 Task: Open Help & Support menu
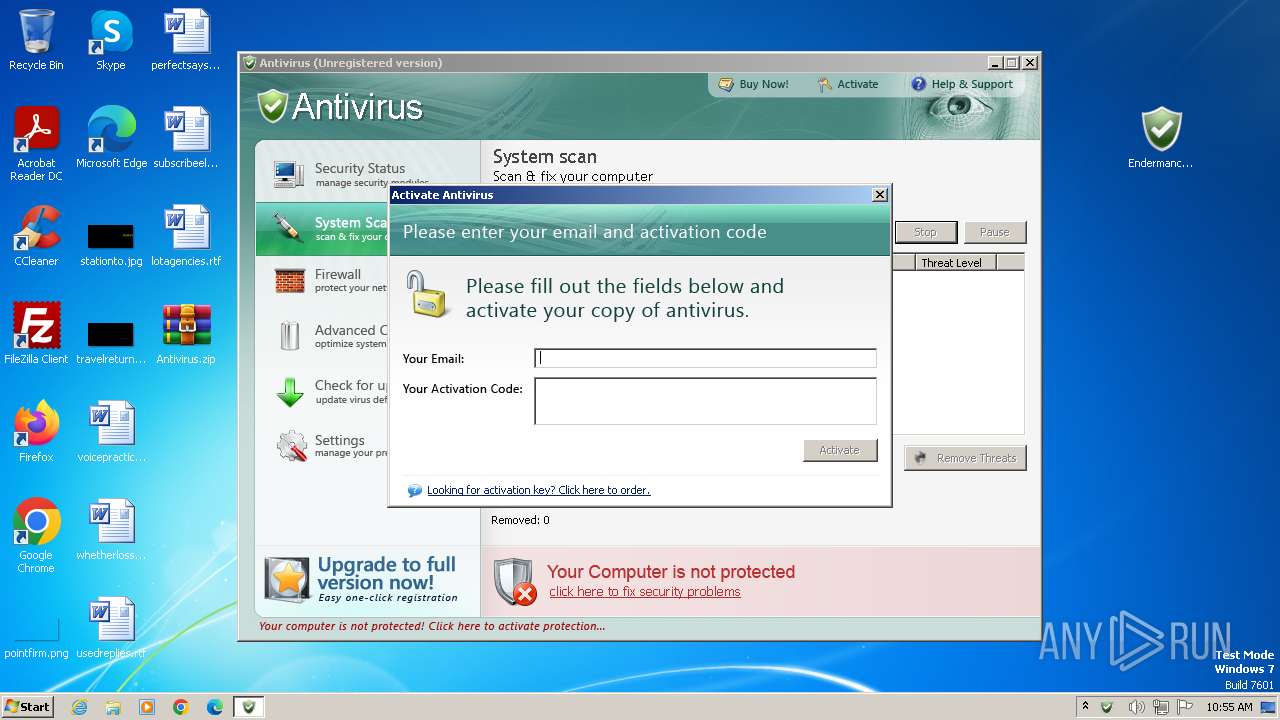click(962, 84)
